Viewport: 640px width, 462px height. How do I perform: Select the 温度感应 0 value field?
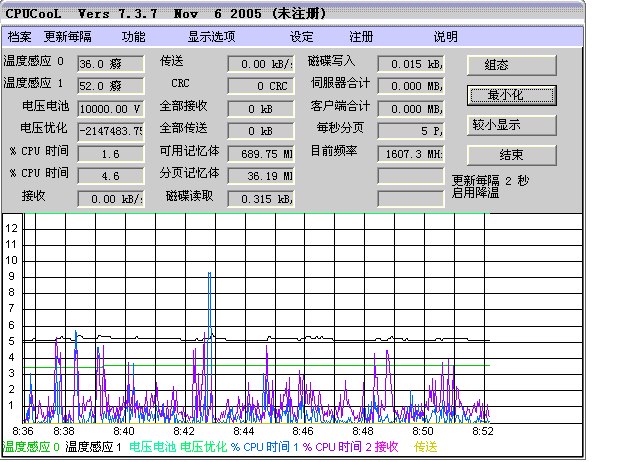tap(111, 64)
